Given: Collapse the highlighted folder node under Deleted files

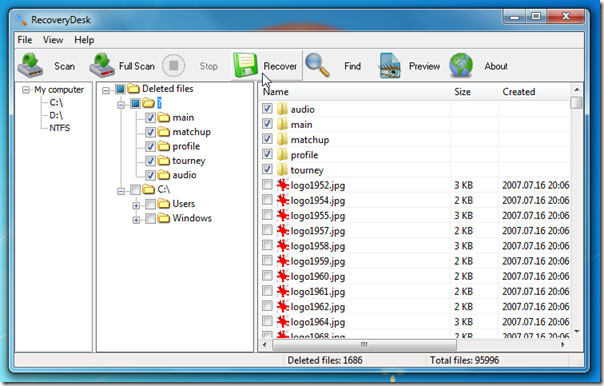Looking at the screenshot, I should tap(121, 104).
